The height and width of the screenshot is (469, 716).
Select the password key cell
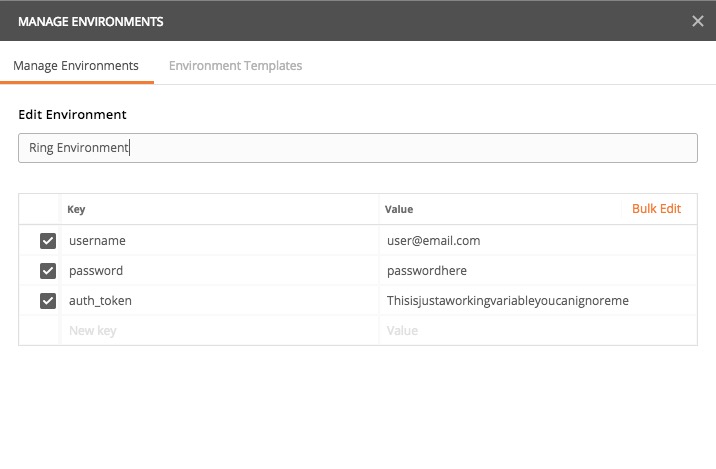tap(96, 271)
